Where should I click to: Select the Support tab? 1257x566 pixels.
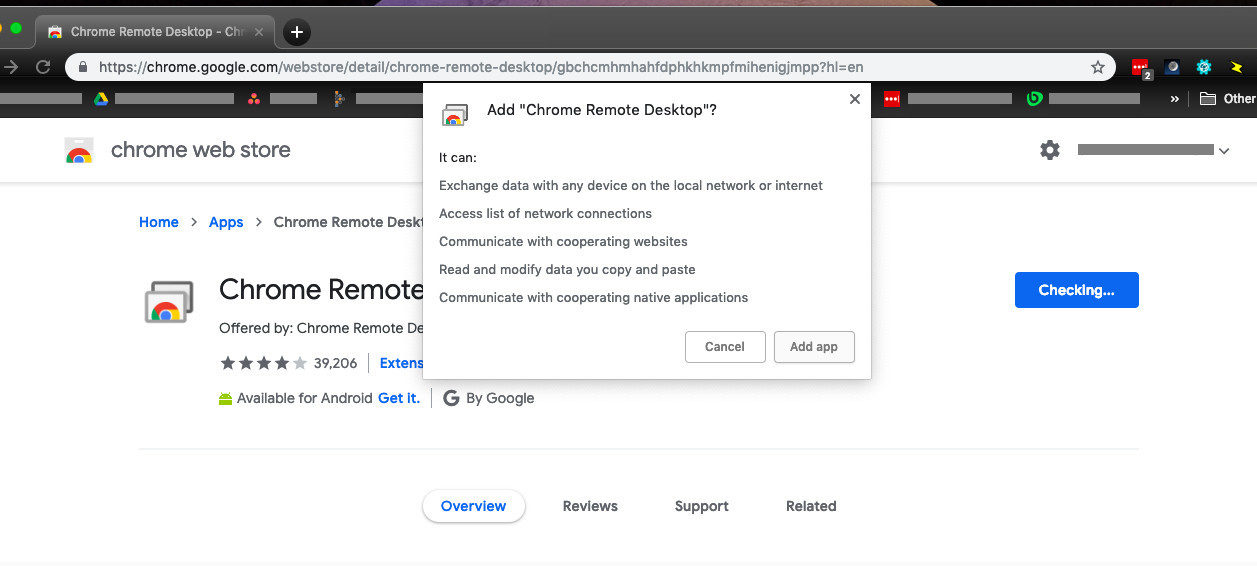point(701,506)
